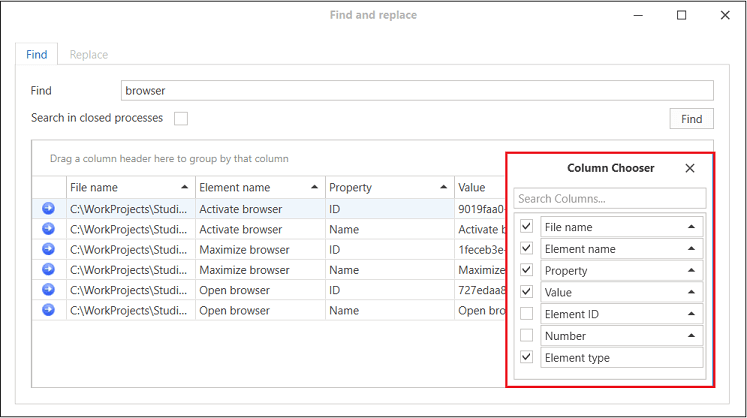Click the Find text field containing browser
This screenshot has width=747, height=418.
tap(416, 91)
